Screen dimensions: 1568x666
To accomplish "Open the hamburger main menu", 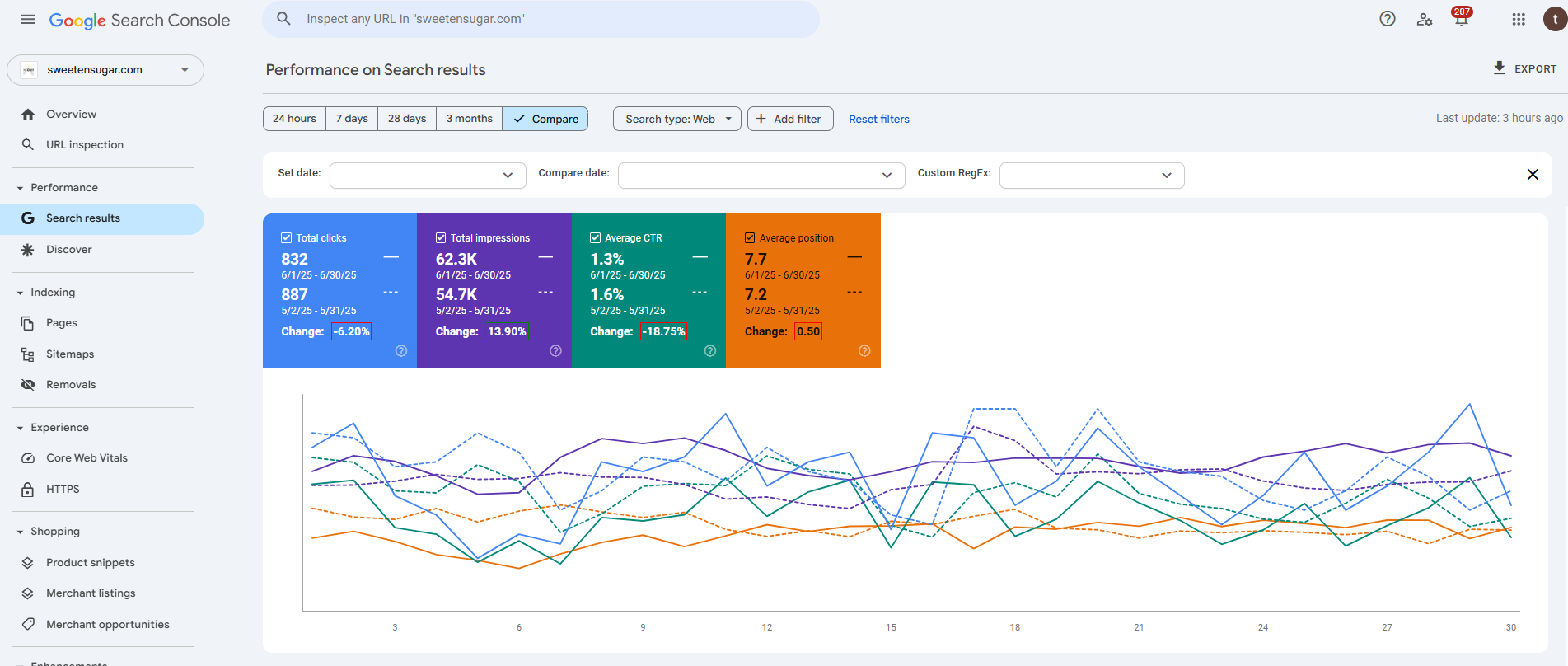I will (28, 19).
